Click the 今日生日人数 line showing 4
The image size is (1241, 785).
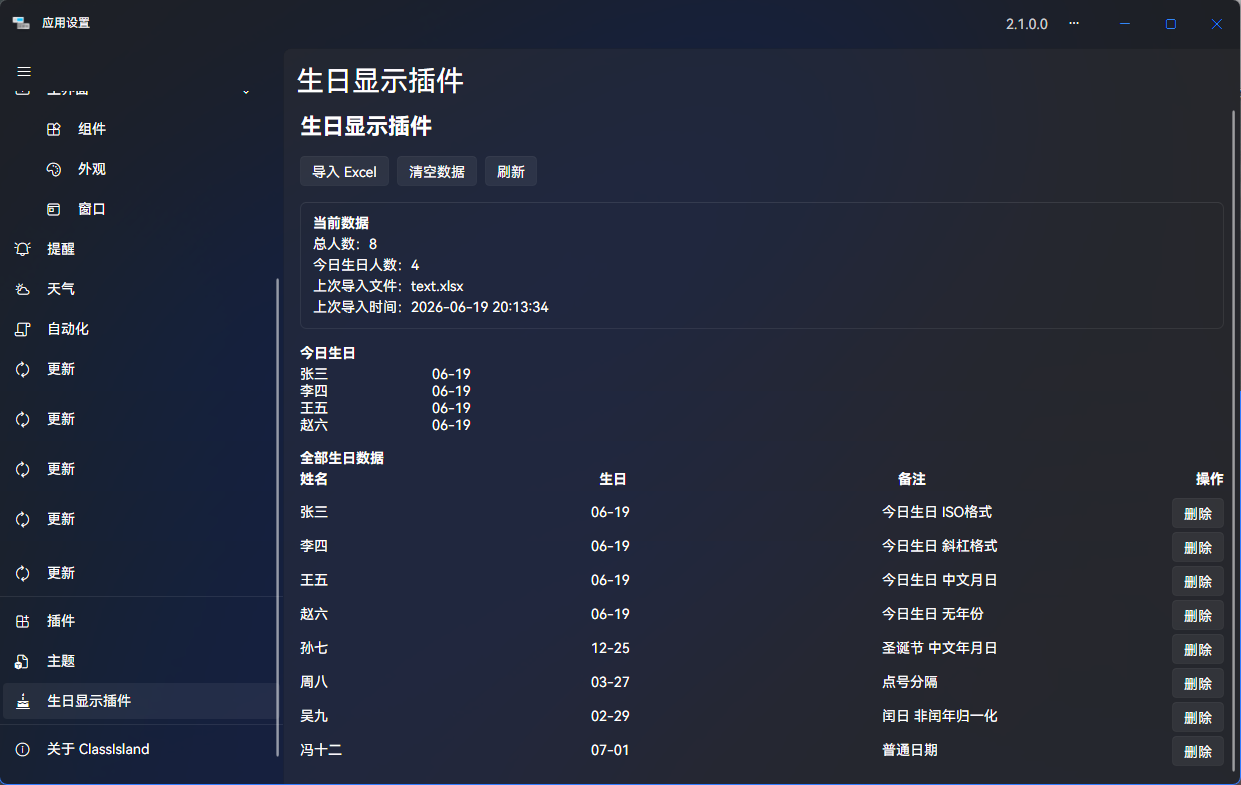[366, 265]
